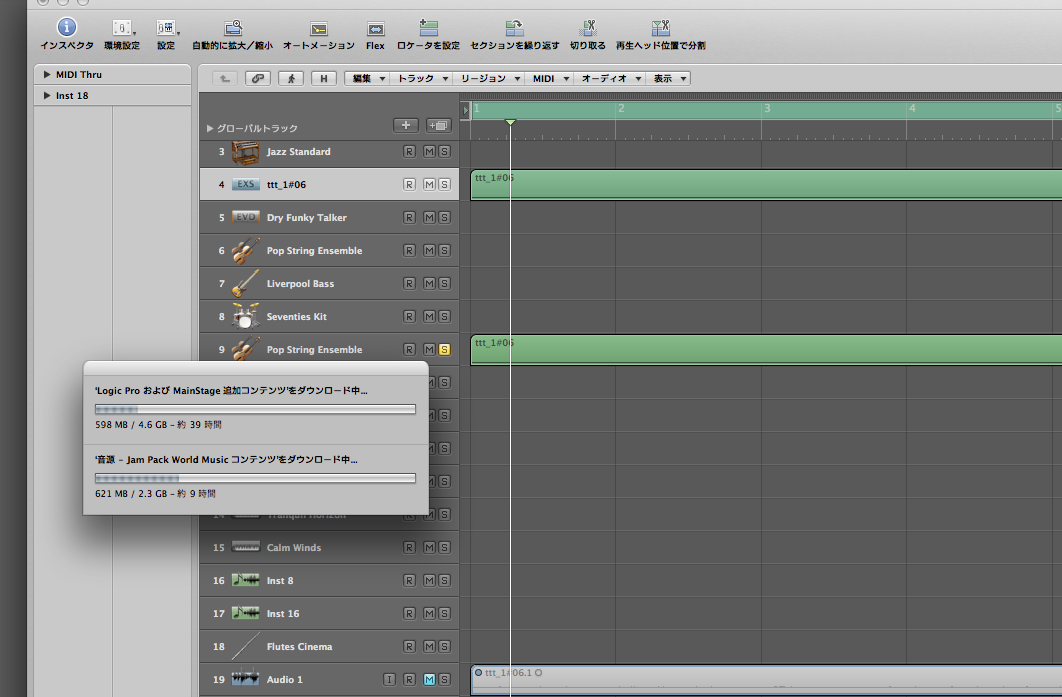Click the セクションを繰り返す (Repeat Section) icon

514,29
